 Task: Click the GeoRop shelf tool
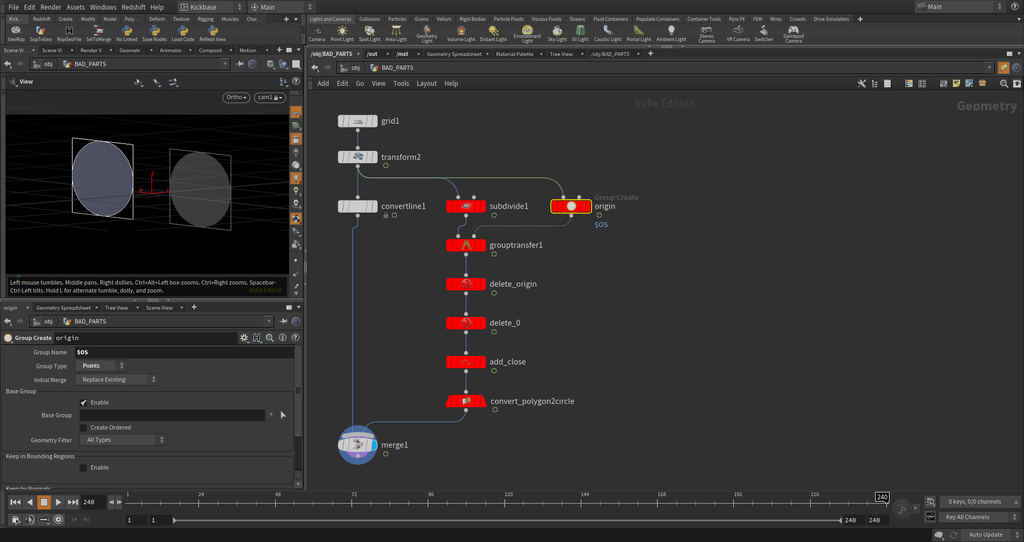pos(16,33)
